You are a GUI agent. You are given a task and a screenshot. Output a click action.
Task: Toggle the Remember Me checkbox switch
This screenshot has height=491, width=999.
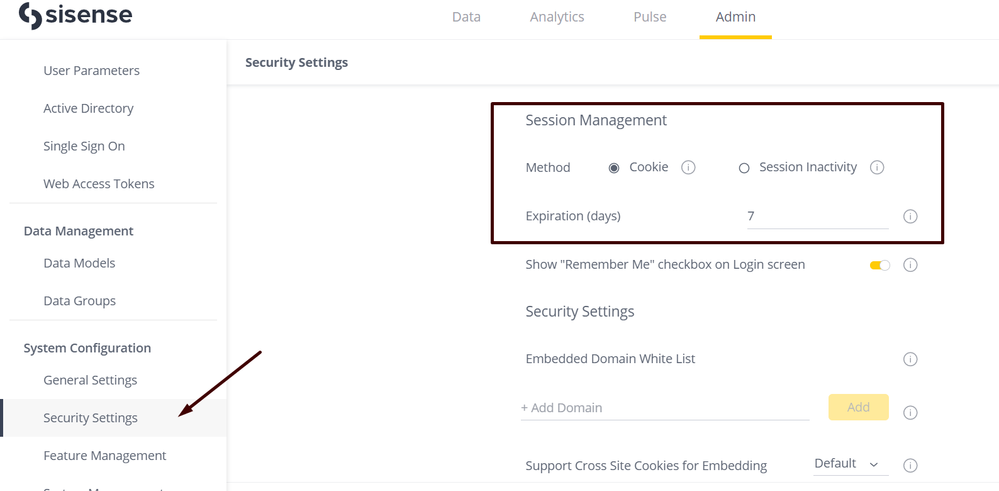[x=880, y=265]
